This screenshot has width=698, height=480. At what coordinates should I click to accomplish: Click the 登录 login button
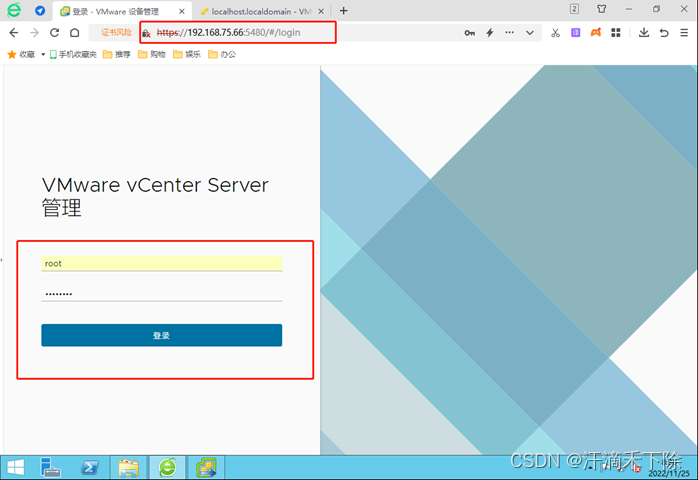[x=162, y=335]
